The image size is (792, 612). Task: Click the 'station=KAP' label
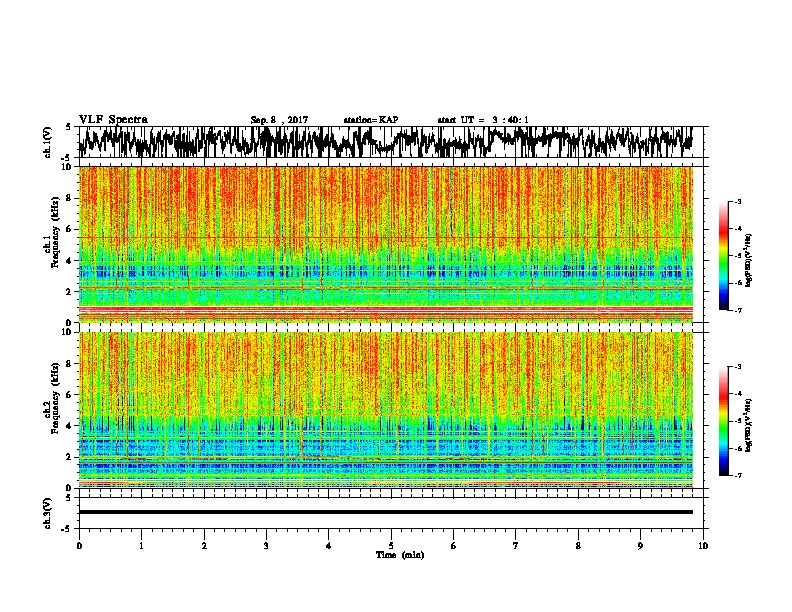370,120
